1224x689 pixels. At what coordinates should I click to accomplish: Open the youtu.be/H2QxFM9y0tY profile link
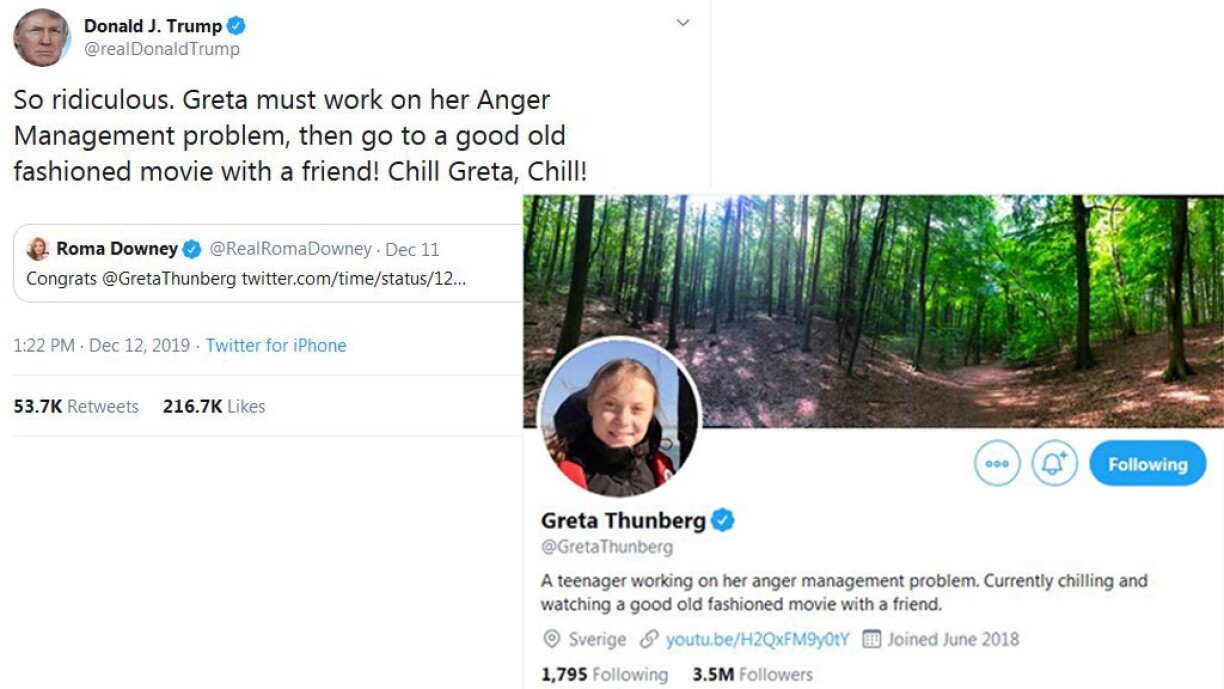757,639
